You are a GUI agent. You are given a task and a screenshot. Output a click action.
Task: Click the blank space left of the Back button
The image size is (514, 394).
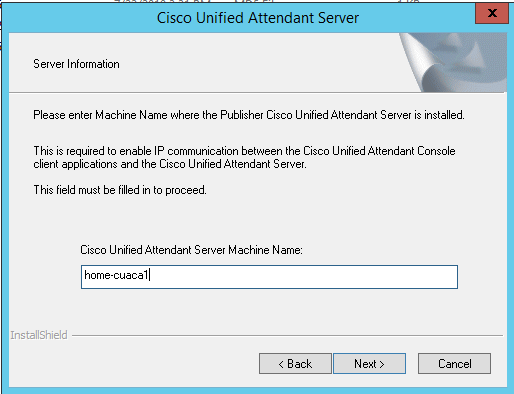click(x=133, y=363)
